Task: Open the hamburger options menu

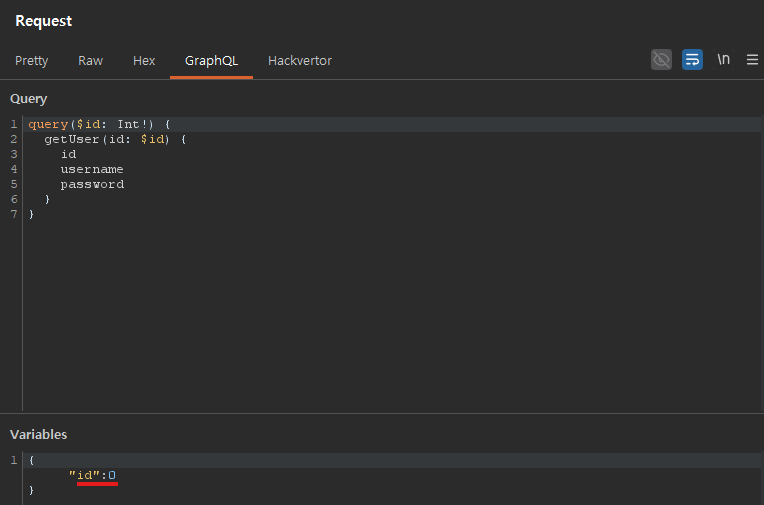Action: 752,60
